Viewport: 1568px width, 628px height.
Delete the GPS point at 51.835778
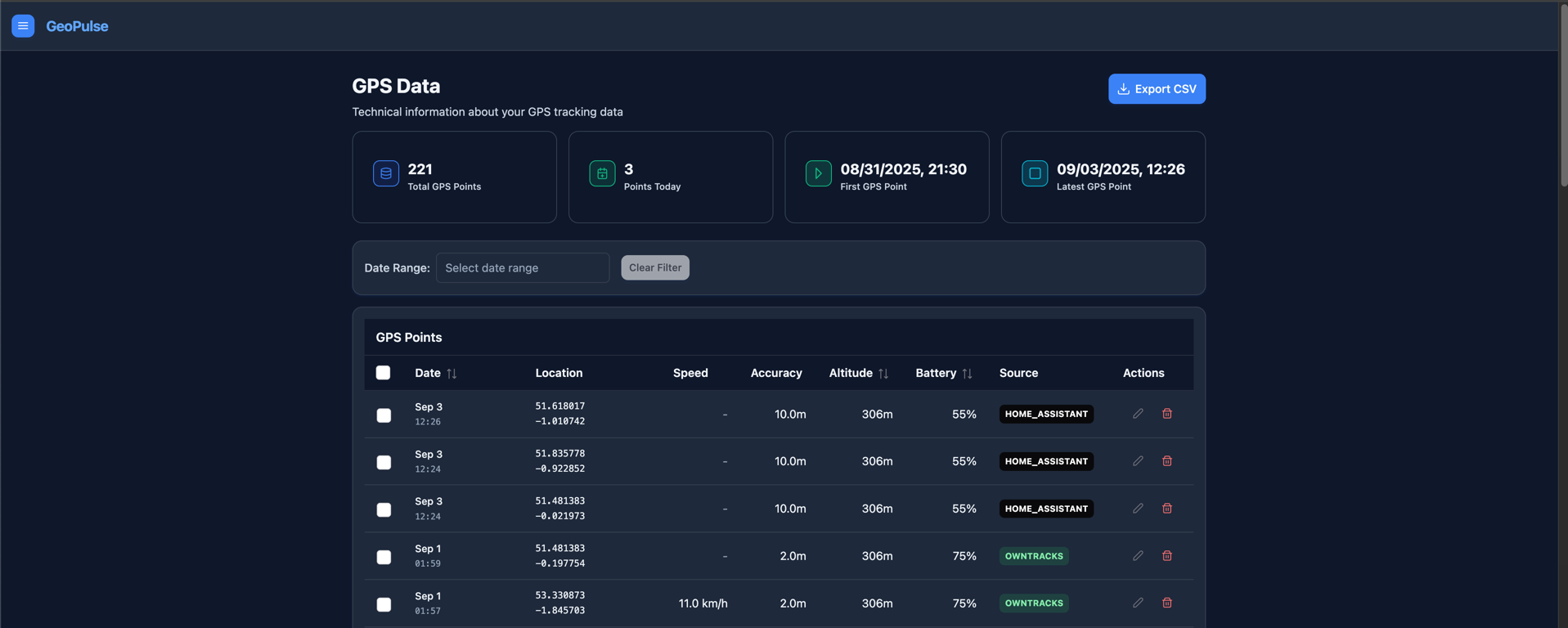[1167, 461]
